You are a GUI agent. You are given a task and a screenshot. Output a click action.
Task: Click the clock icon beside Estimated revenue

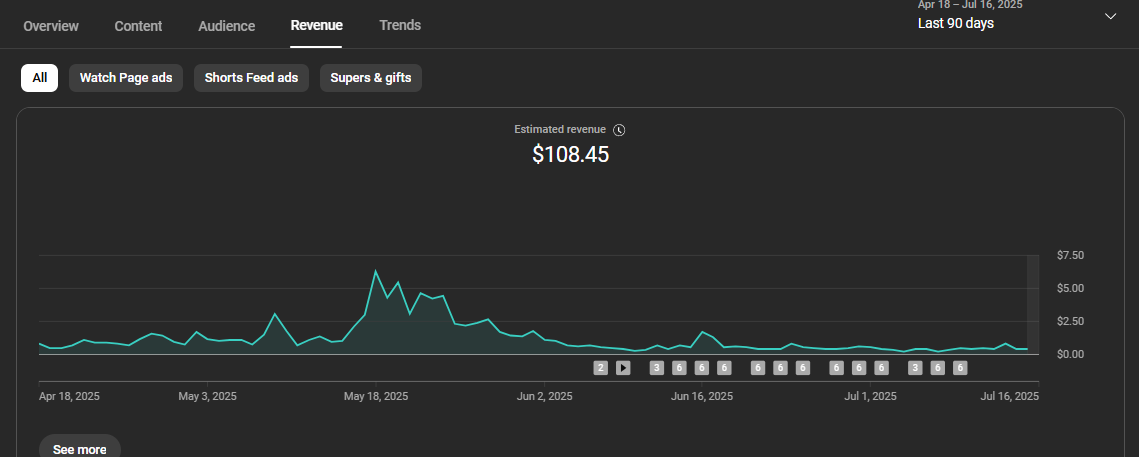coord(619,130)
